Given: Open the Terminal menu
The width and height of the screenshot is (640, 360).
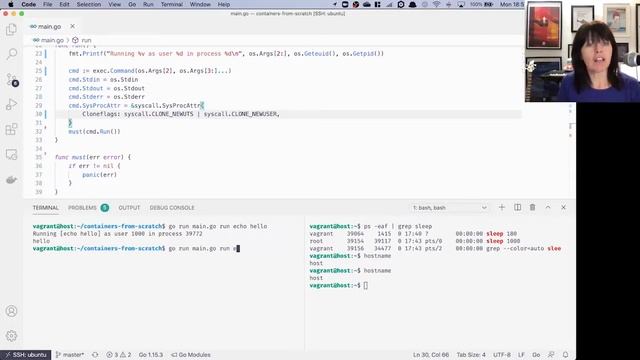Looking at the screenshot, I should (171, 4).
